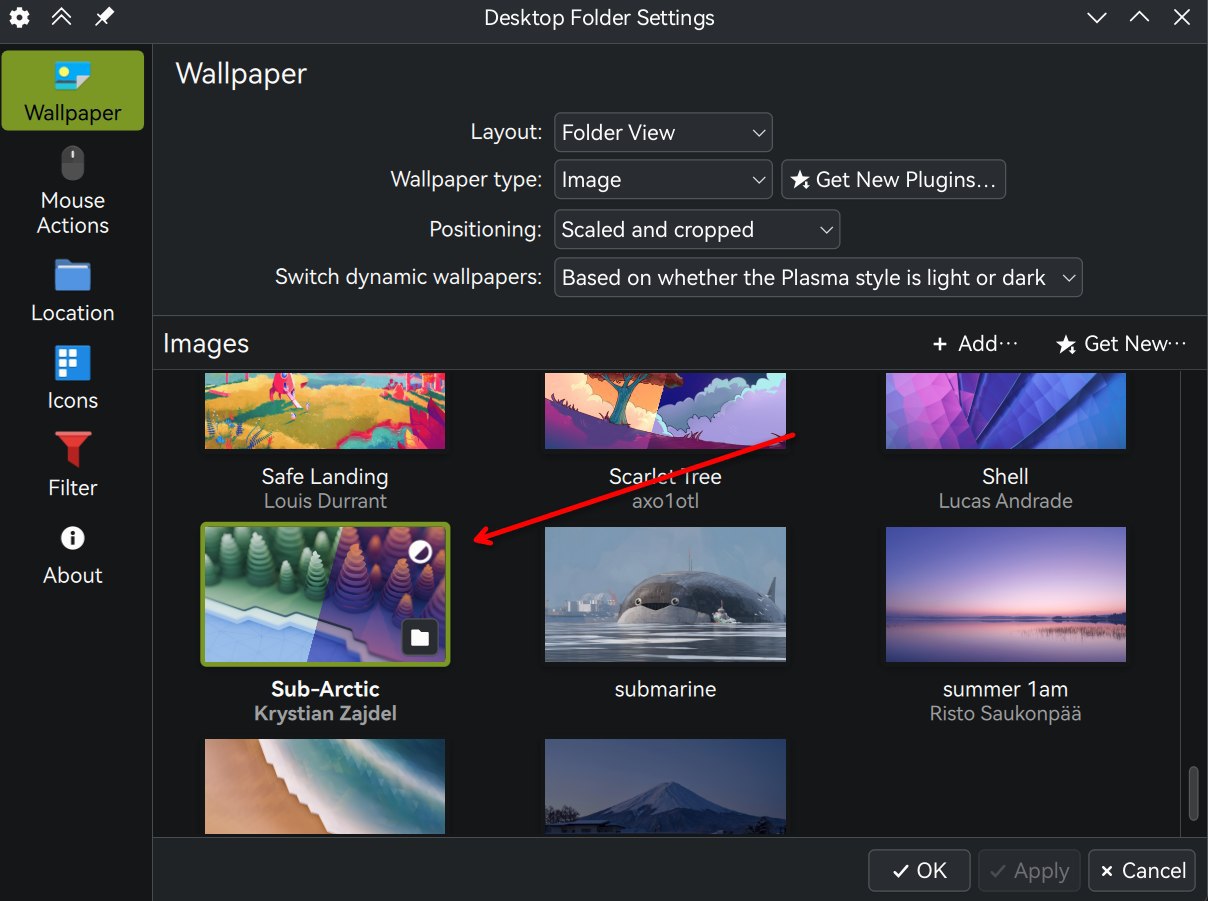The height and width of the screenshot is (901, 1208).
Task: Open the Switch dynamic wallpapers dropdown
Action: 818,277
